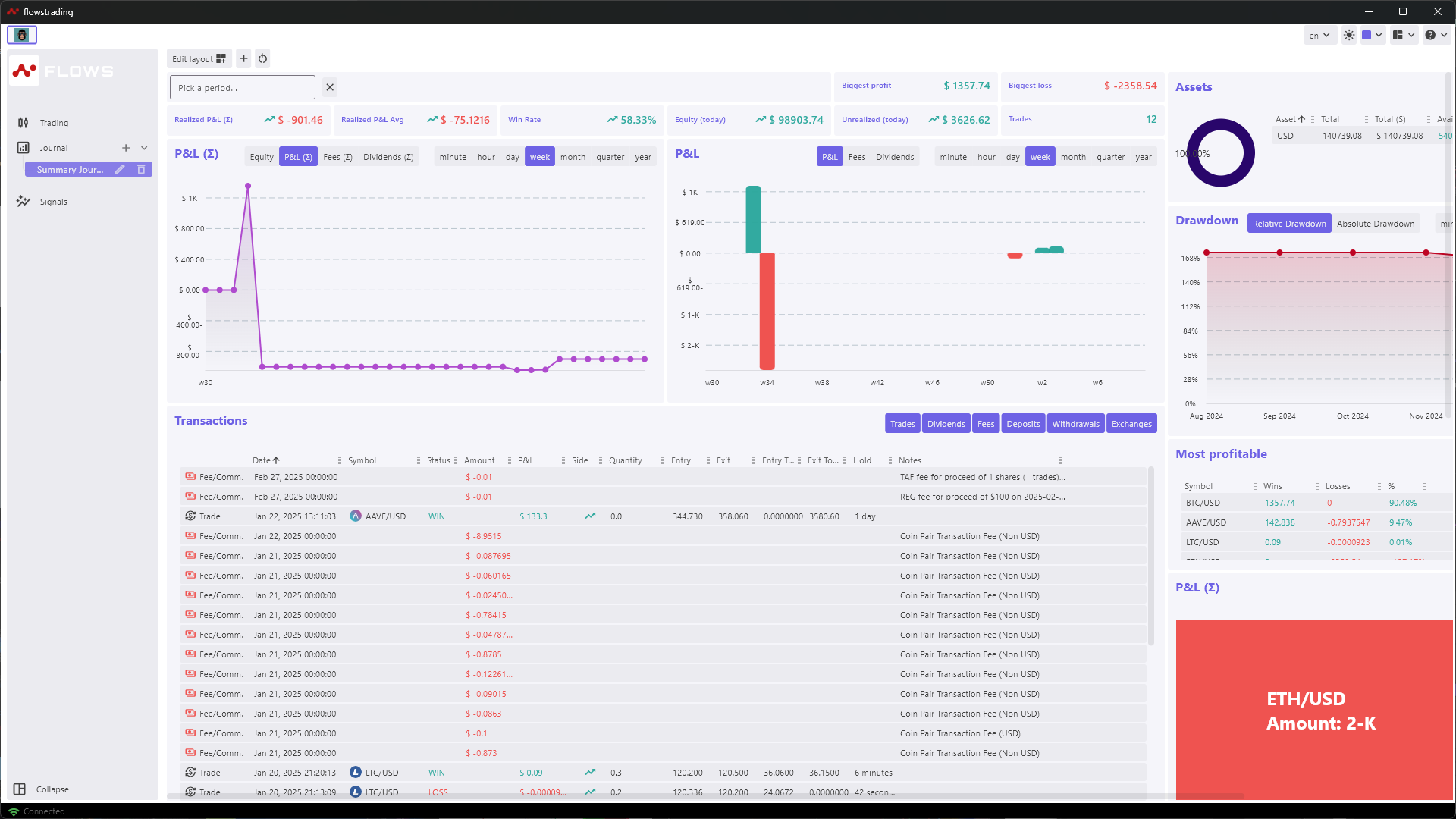This screenshot has height=819, width=1456.
Task: Open Signals from the sidebar
Action: coord(53,202)
